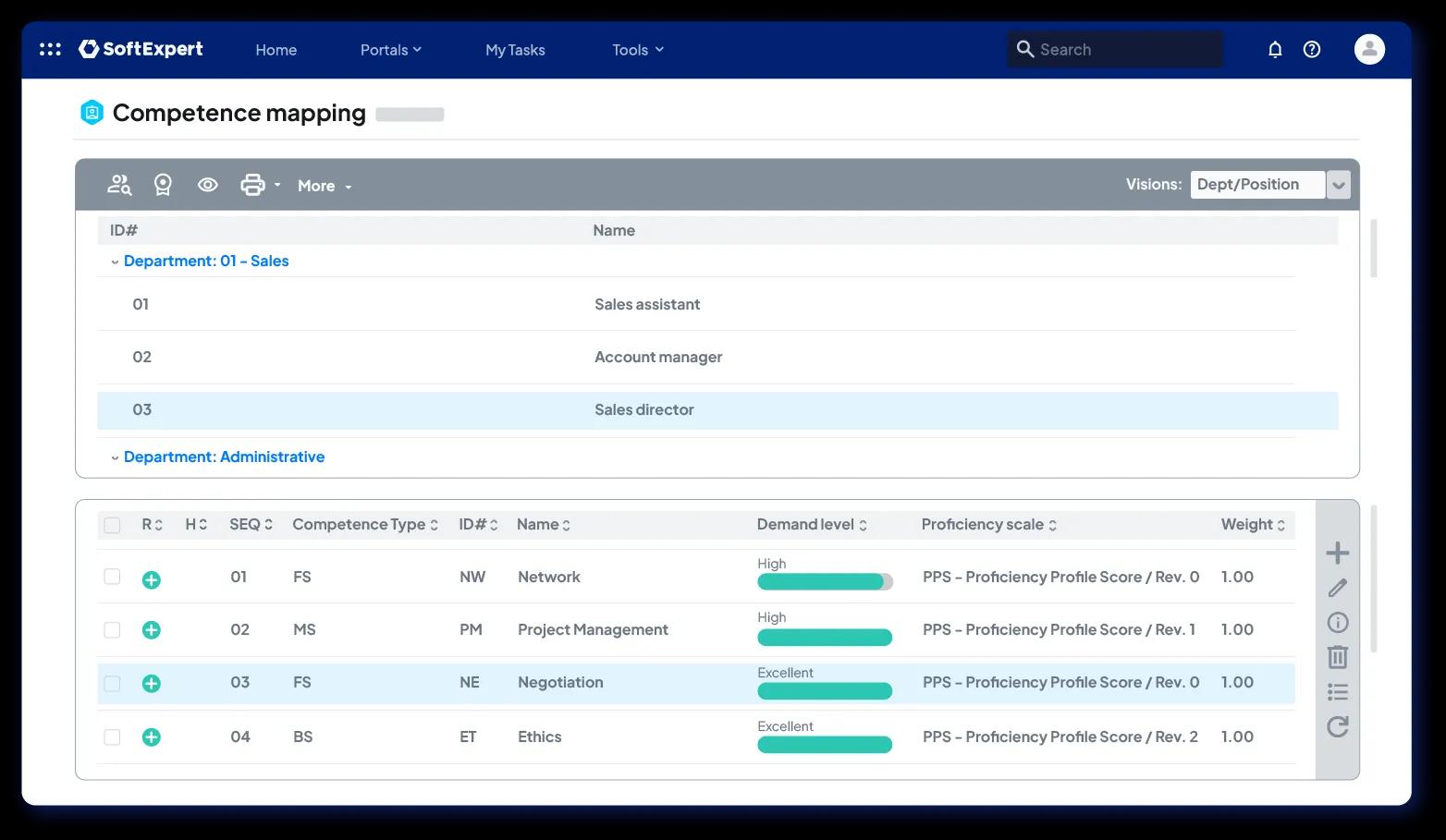The image size is (1446, 840).
Task: Open the Portals dropdown menu
Action: [390, 50]
